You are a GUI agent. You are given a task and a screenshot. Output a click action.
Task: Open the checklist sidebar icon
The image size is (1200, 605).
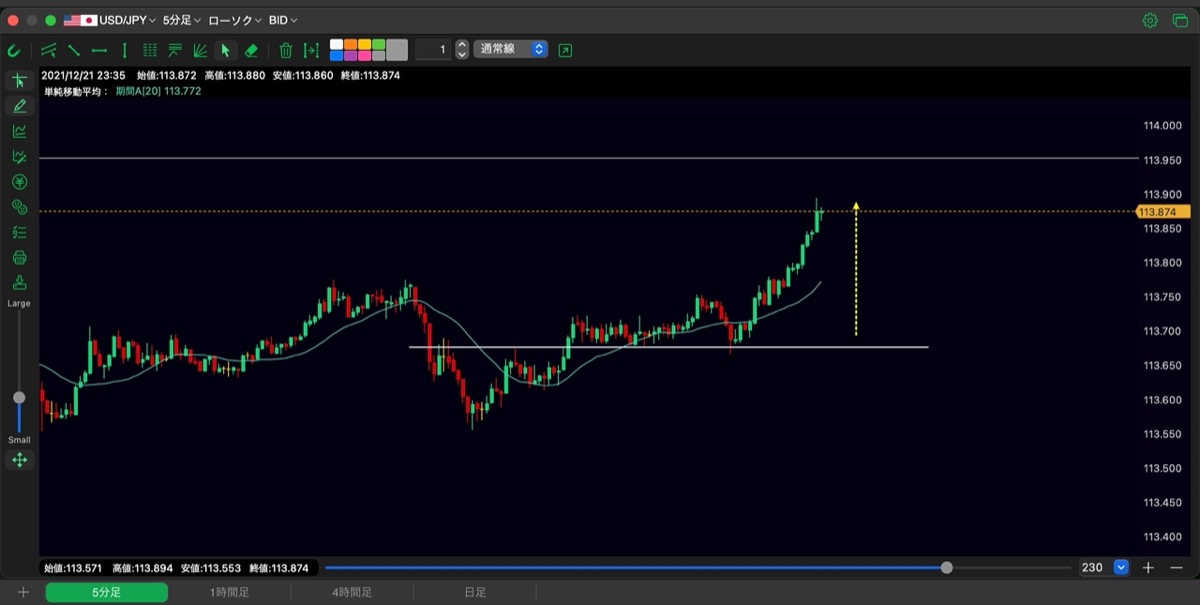pos(19,232)
